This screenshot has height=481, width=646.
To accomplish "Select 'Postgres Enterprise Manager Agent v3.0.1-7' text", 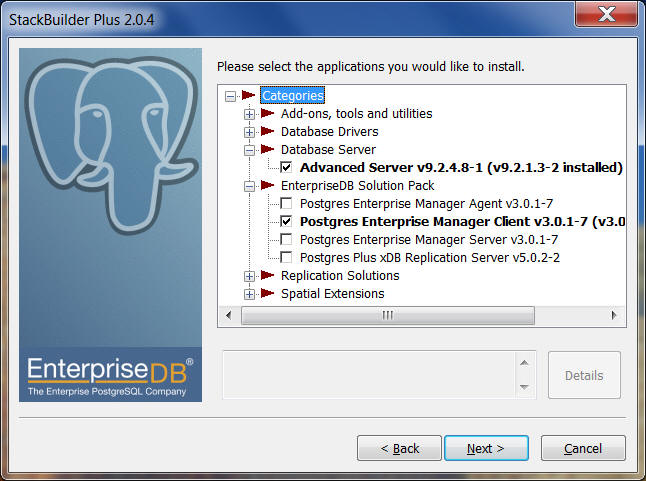I will 426,203.
